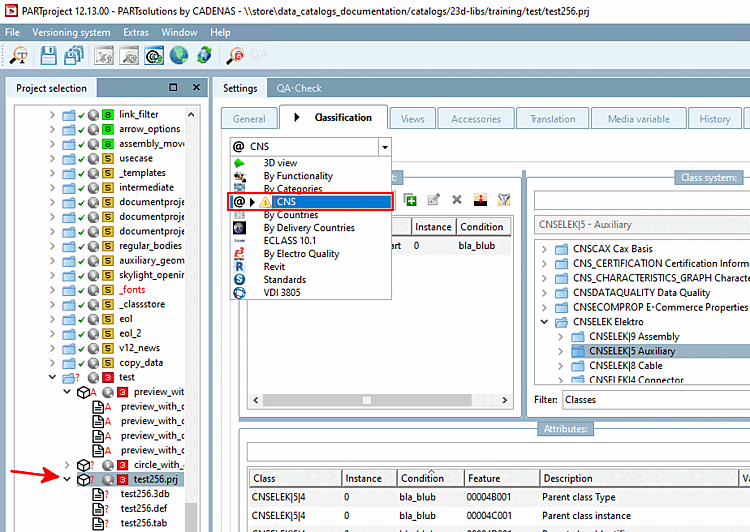The height and width of the screenshot is (532, 750).
Task: Pick By Electro Quality option
Action: pyautogui.click(x=301, y=254)
